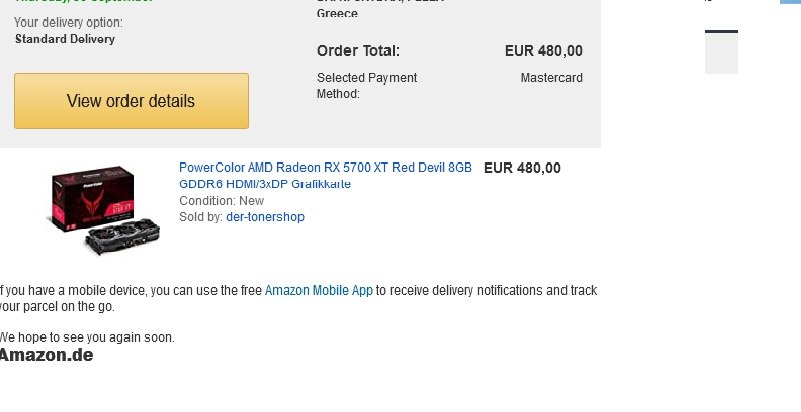
Task: Select the Order Total label
Action: point(358,51)
